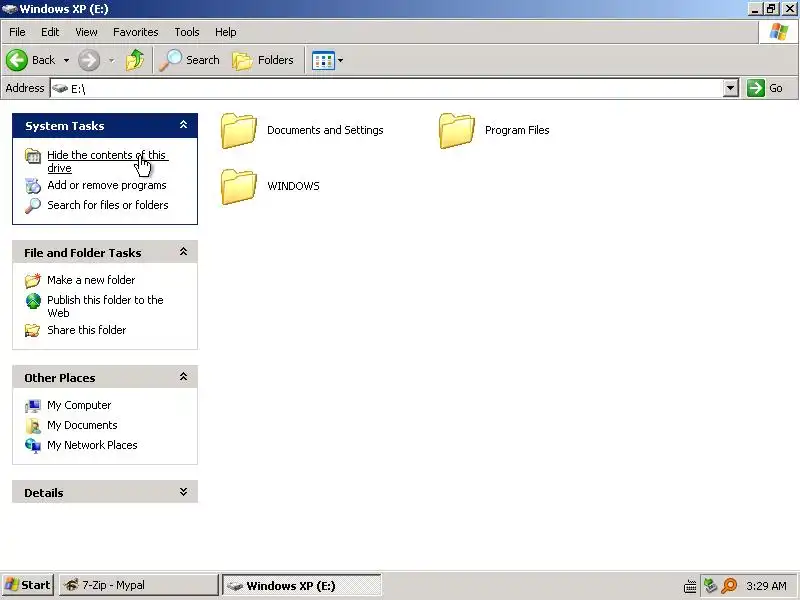Screen dimensions: 800x600
Task: Open My Network Places link
Action: point(92,445)
